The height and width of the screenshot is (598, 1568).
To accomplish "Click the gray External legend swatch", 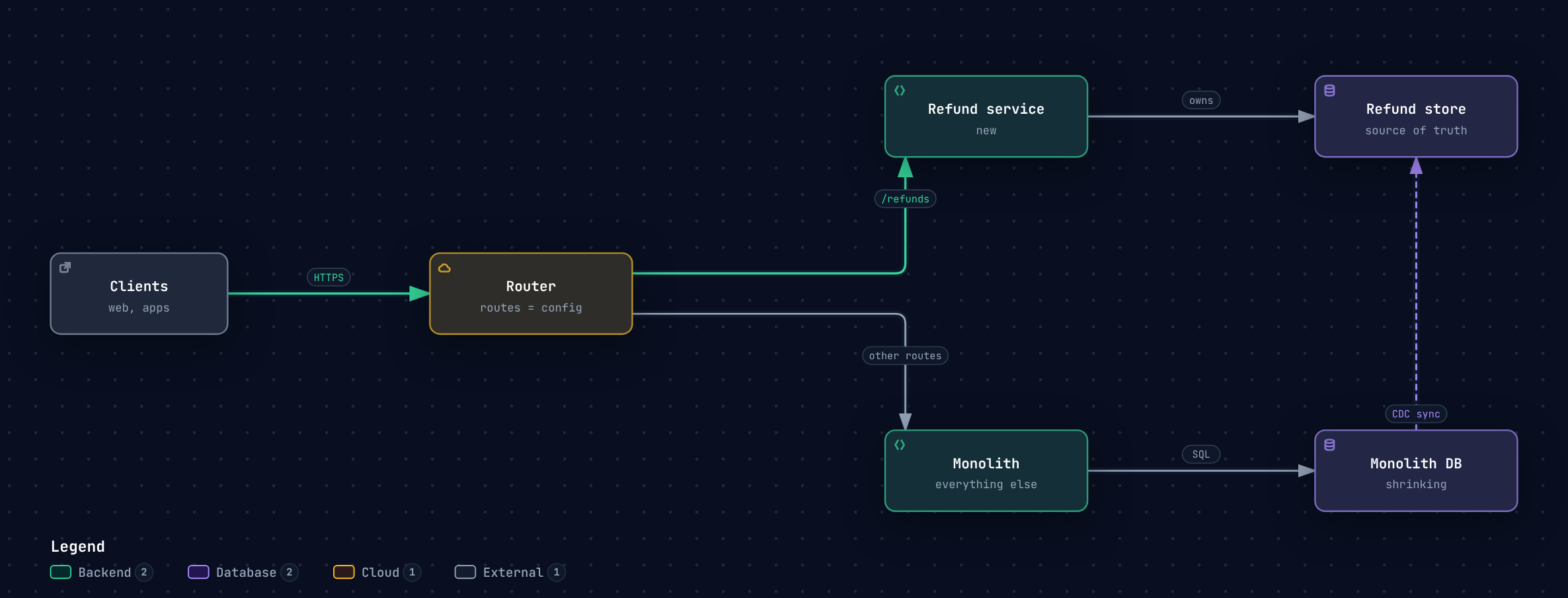I will point(465,572).
